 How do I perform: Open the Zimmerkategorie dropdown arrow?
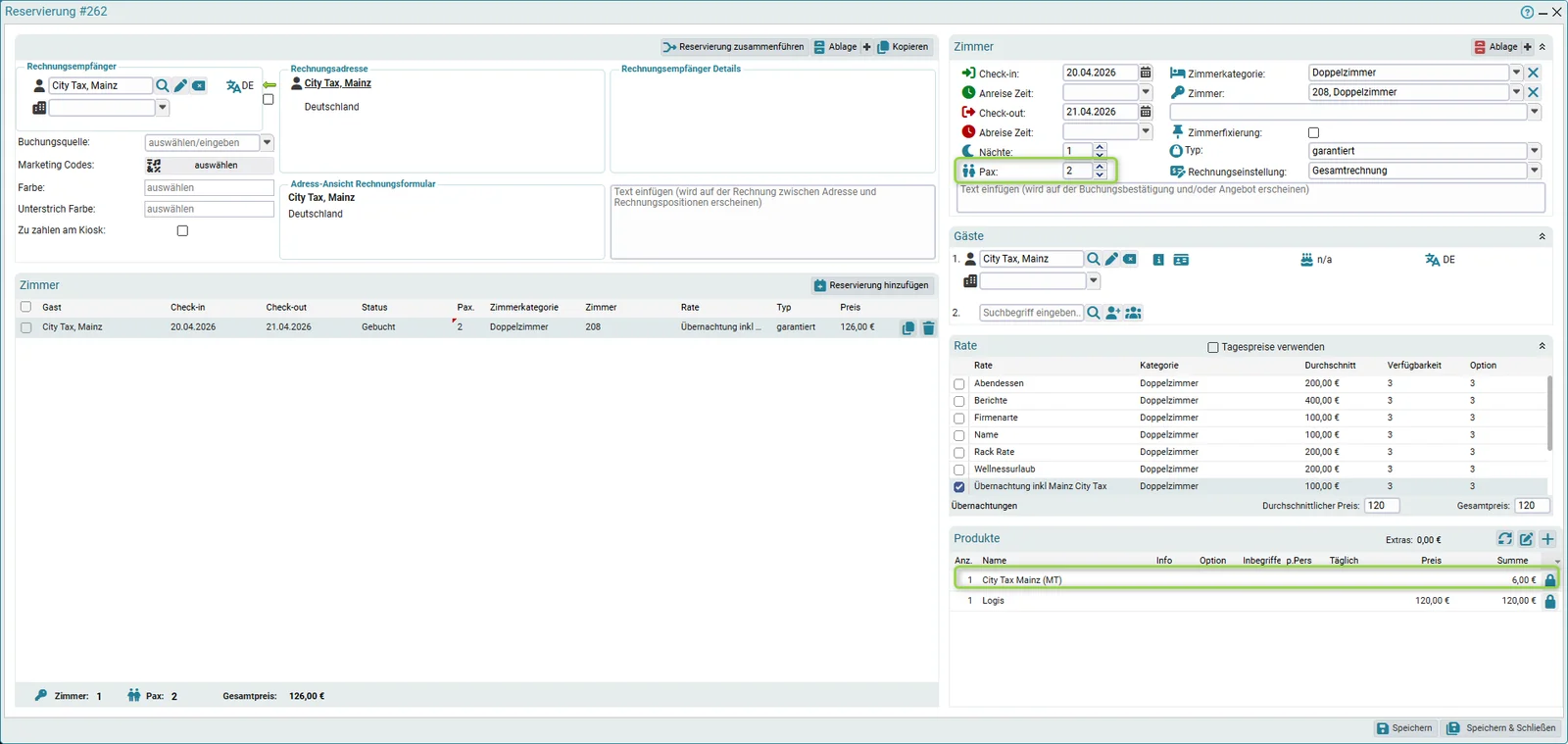[x=1516, y=73]
